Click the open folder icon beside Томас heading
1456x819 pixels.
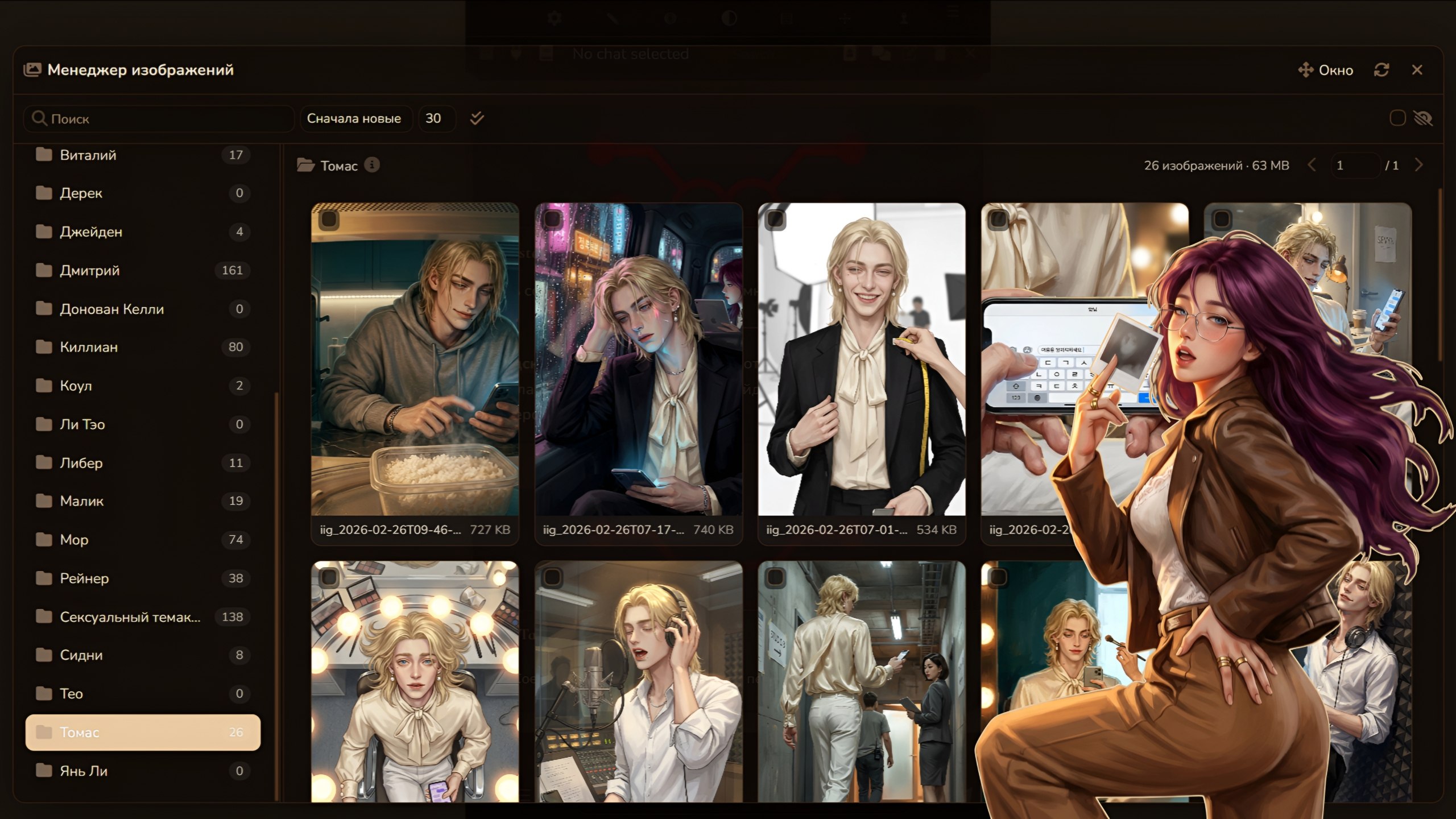(305, 166)
